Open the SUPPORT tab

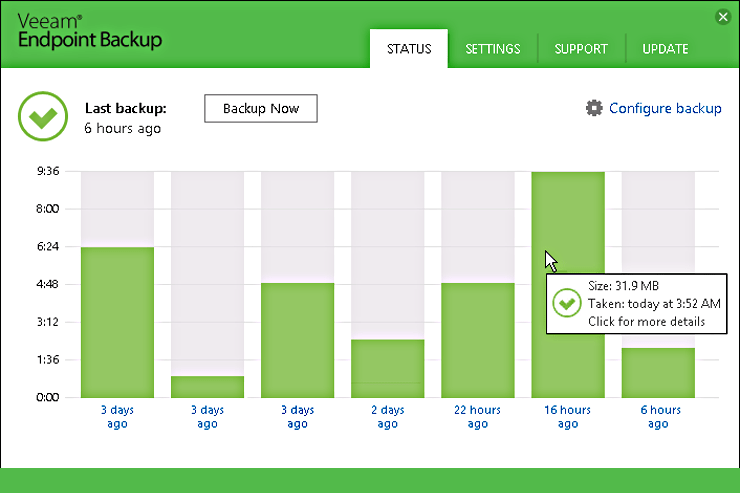pyautogui.click(x=581, y=49)
